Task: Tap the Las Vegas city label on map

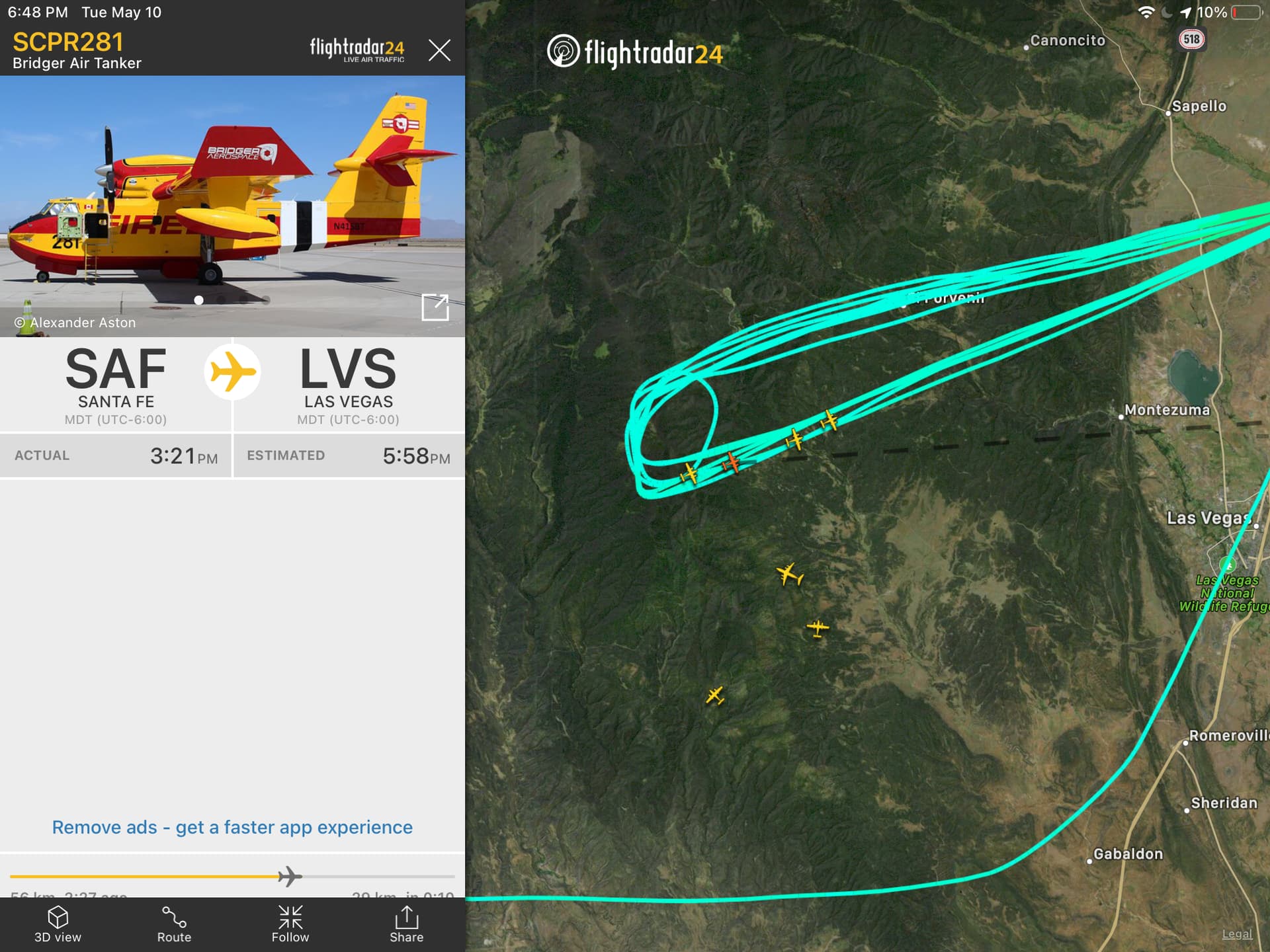Action: pyautogui.click(x=1208, y=518)
